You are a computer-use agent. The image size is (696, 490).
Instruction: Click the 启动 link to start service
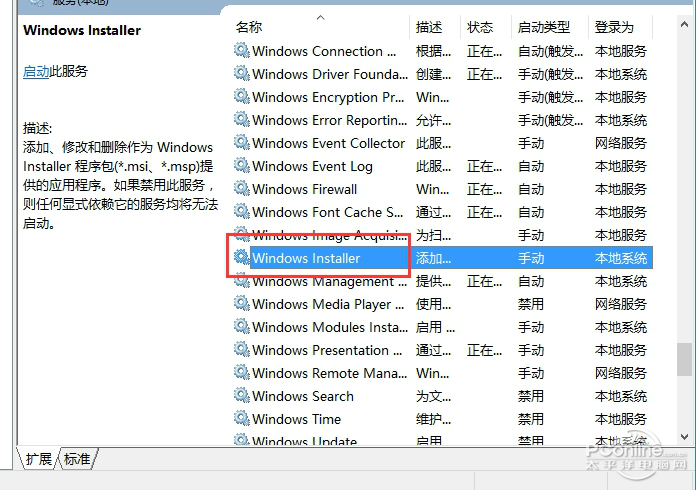(36, 71)
